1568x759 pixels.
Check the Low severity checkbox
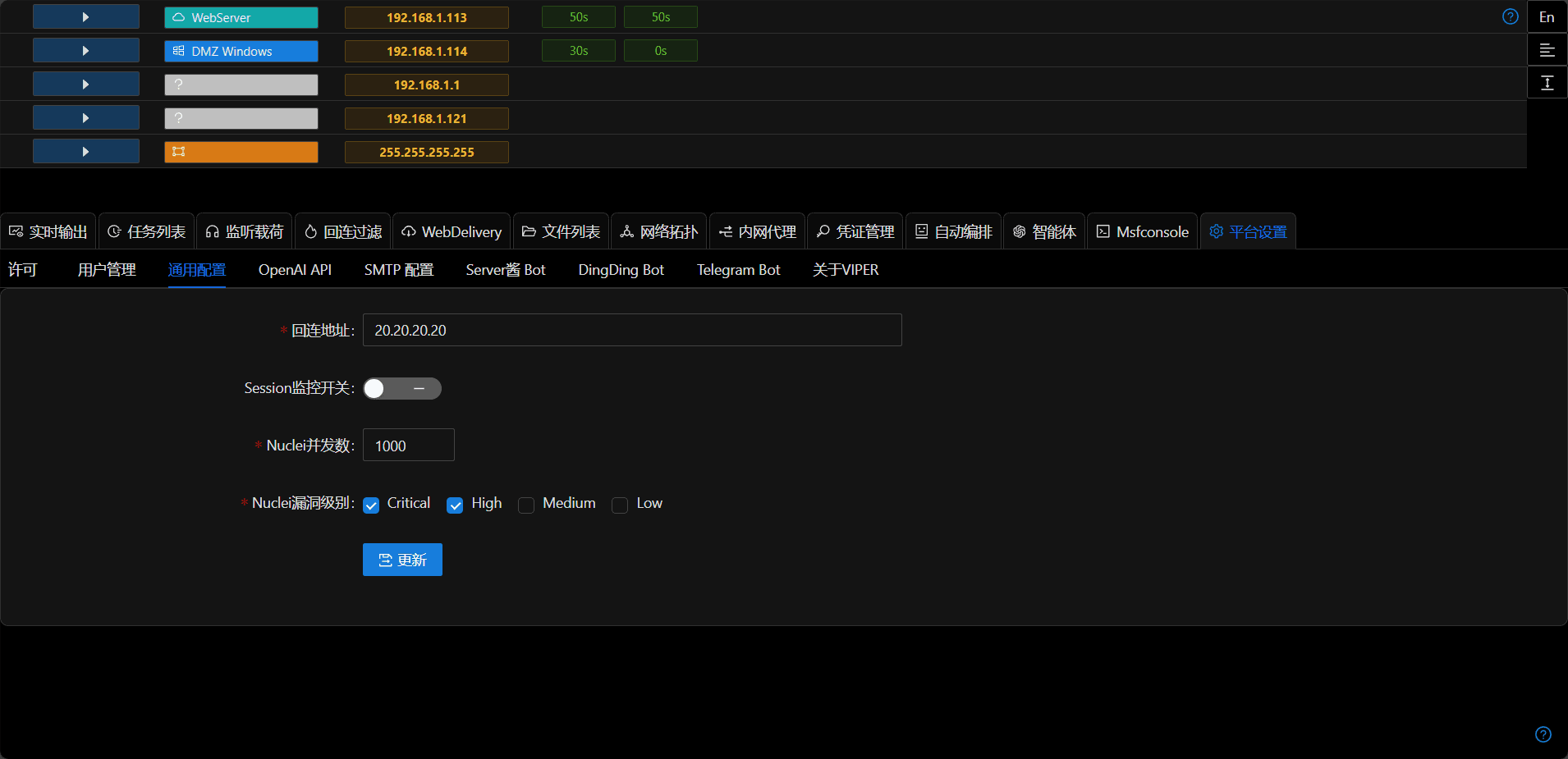pyautogui.click(x=620, y=505)
